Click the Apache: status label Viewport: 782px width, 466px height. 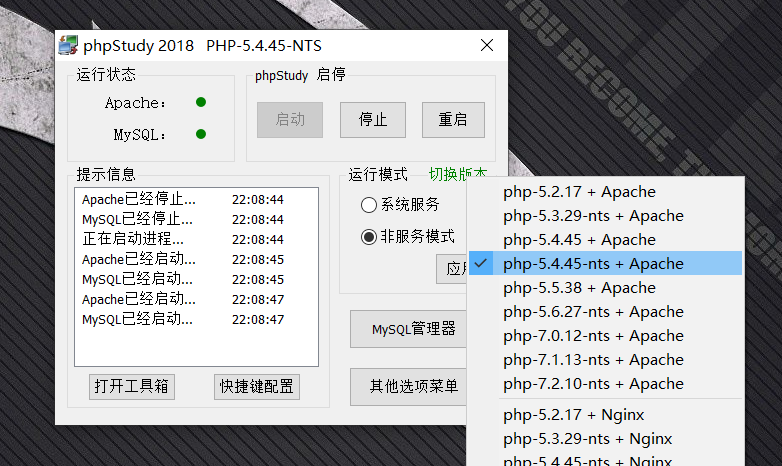[135, 103]
